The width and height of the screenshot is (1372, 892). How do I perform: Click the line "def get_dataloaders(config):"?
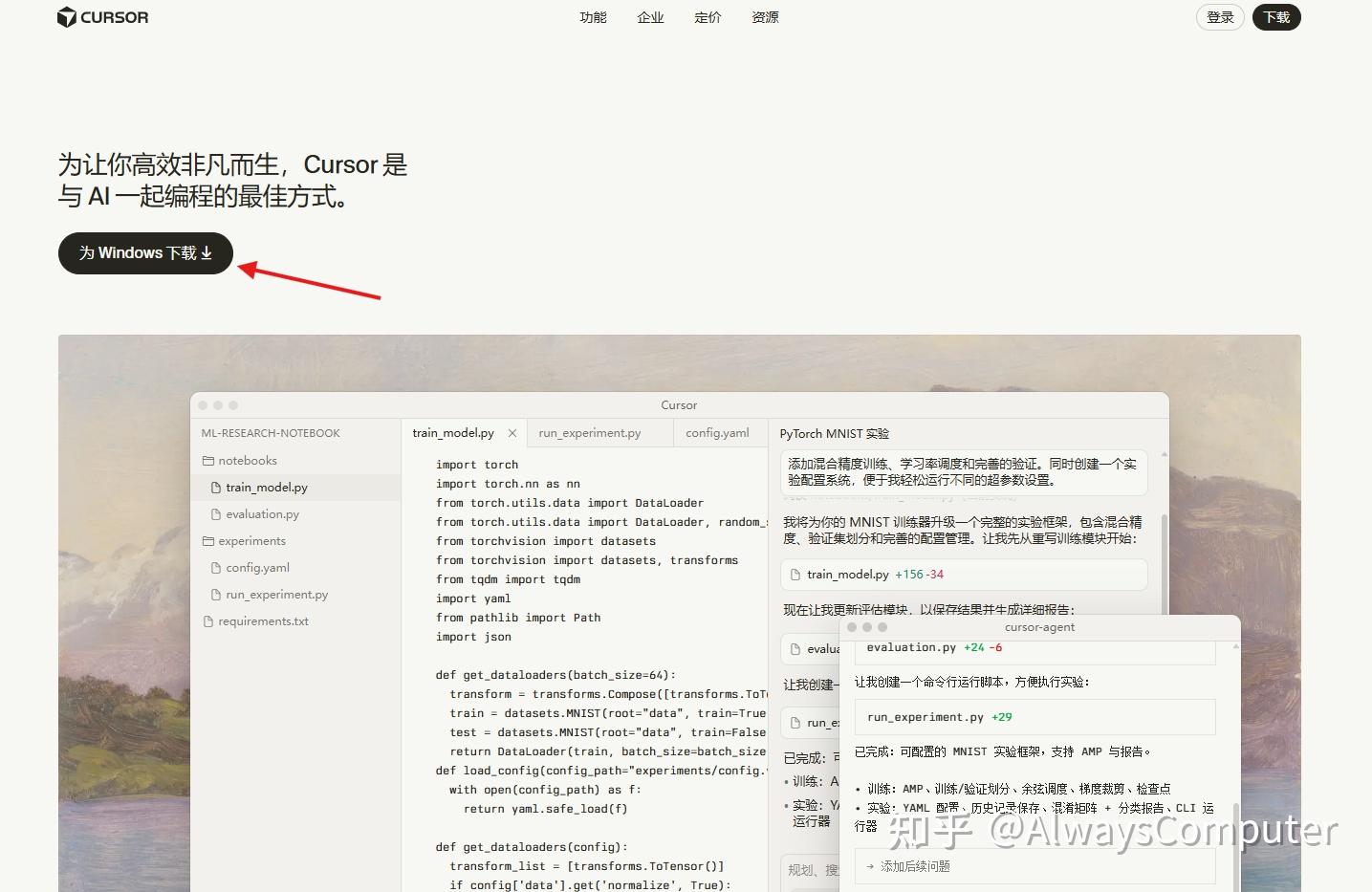coord(532,847)
